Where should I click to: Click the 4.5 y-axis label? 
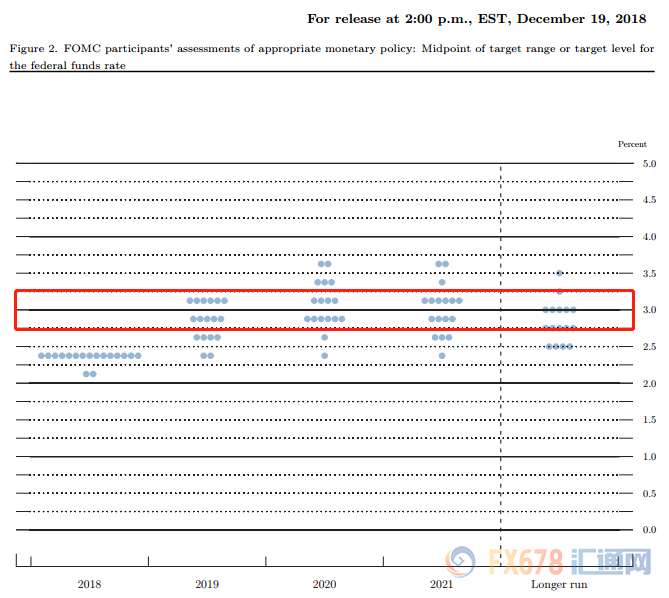point(649,200)
